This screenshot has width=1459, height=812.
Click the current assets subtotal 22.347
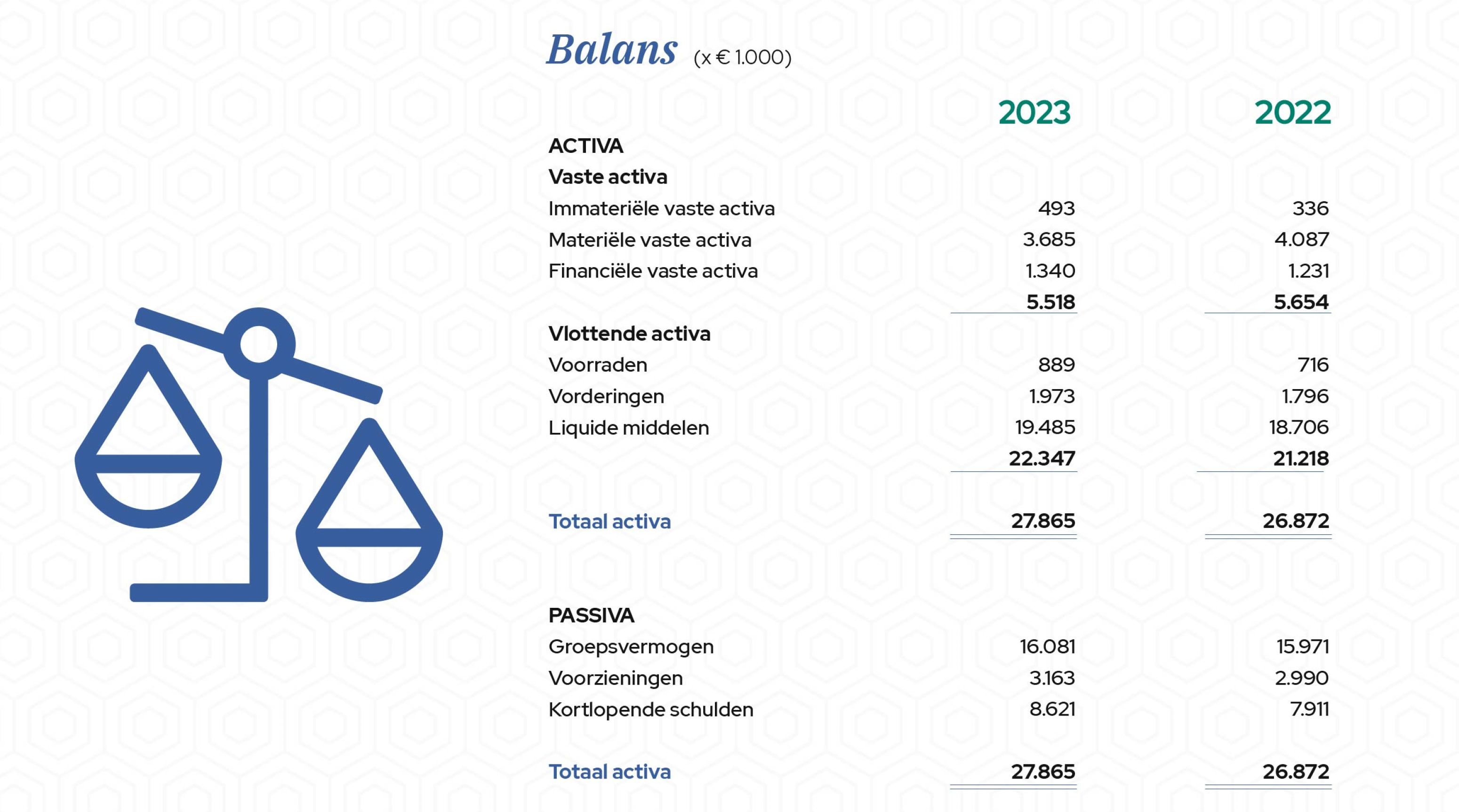tap(1042, 458)
